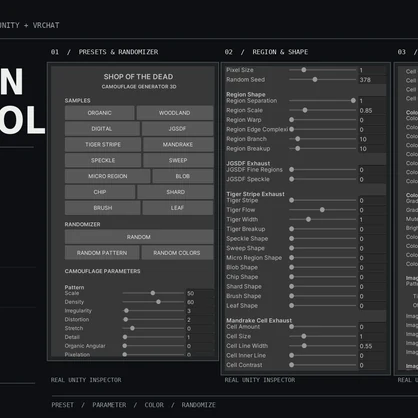The height and width of the screenshot is (418, 418).
Task: Adjust the Chip Shape slider
Action: pyautogui.click(x=323, y=277)
